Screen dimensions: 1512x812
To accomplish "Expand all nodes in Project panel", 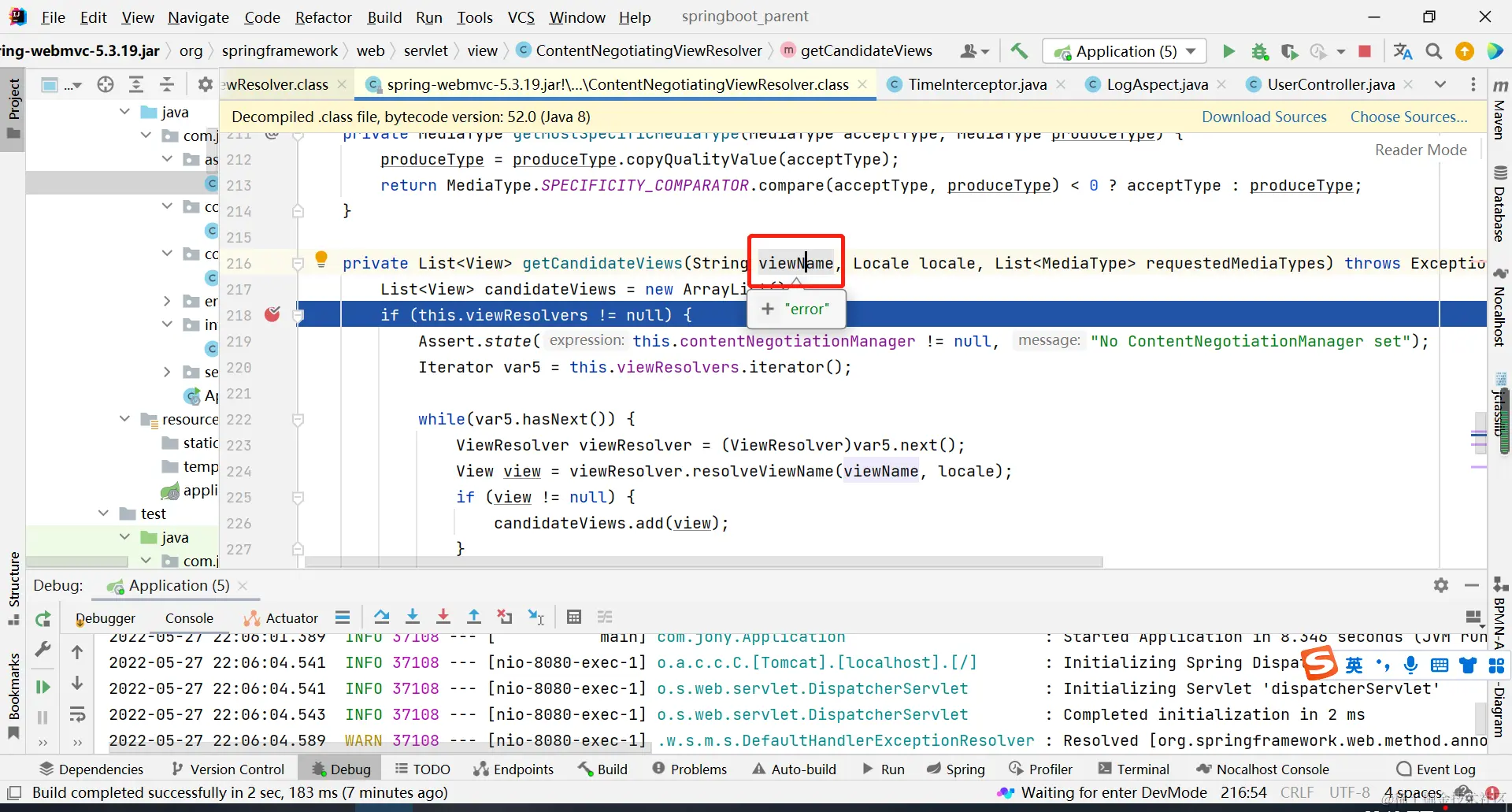I will click(x=136, y=84).
